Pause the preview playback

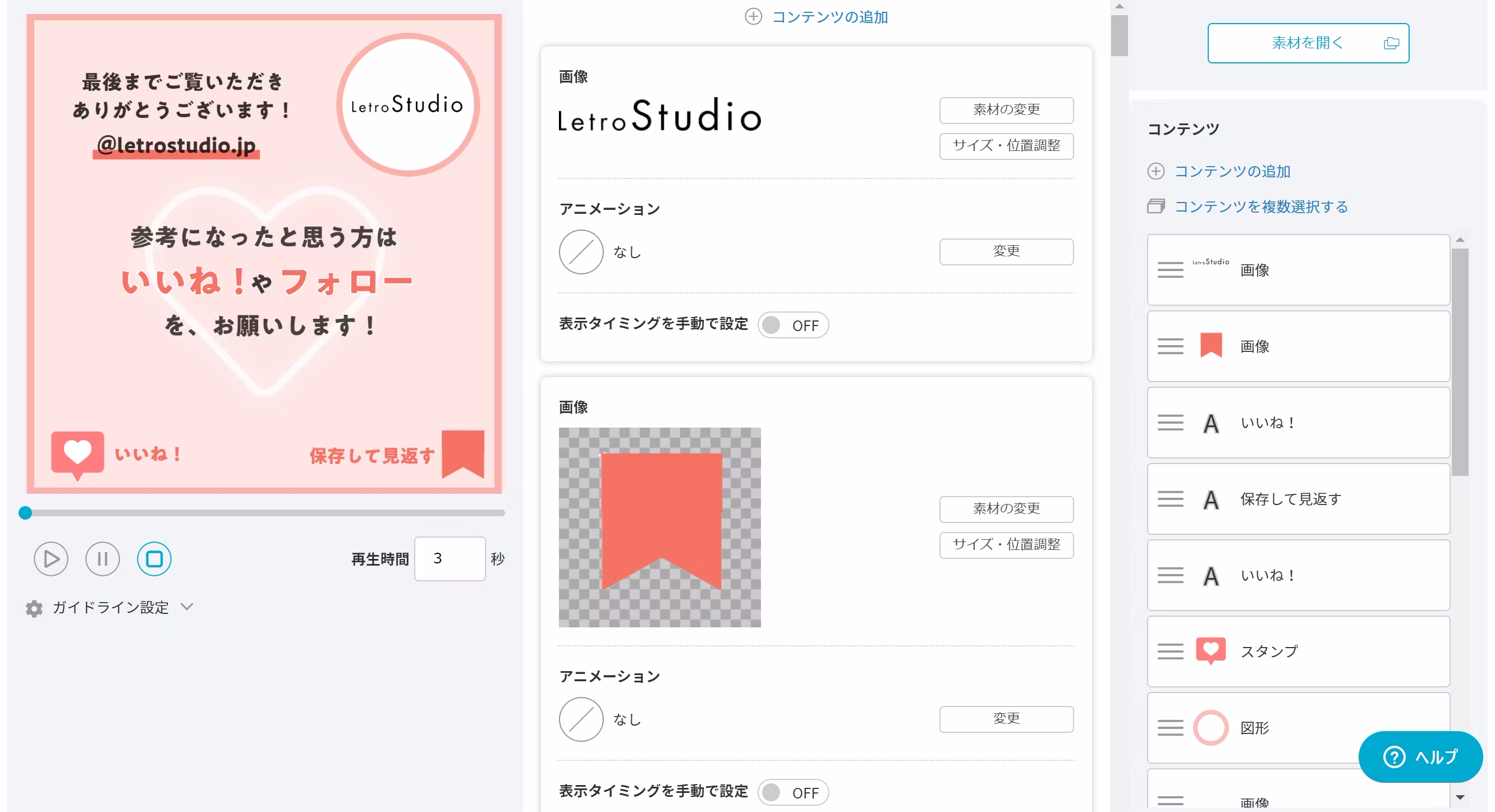pos(103,559)
